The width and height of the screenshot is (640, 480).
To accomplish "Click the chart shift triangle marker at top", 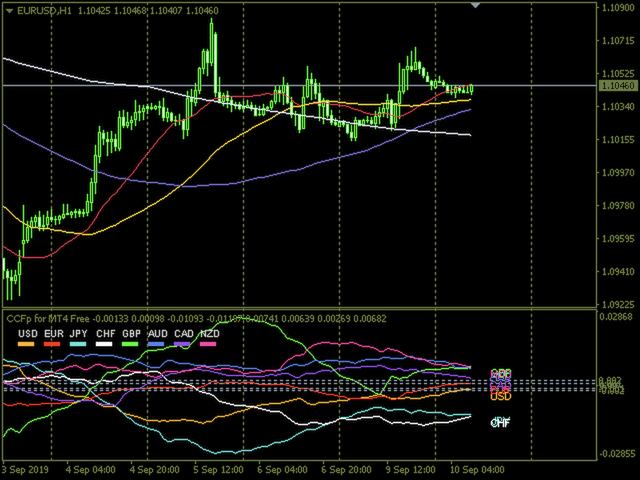I will pyautogui.click(x=476, y=5).
